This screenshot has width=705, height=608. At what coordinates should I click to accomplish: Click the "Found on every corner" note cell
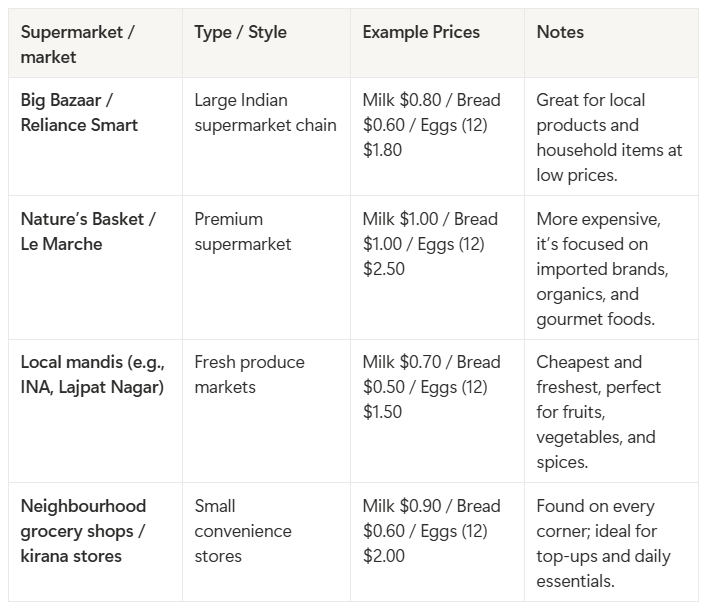click(603, 543)
